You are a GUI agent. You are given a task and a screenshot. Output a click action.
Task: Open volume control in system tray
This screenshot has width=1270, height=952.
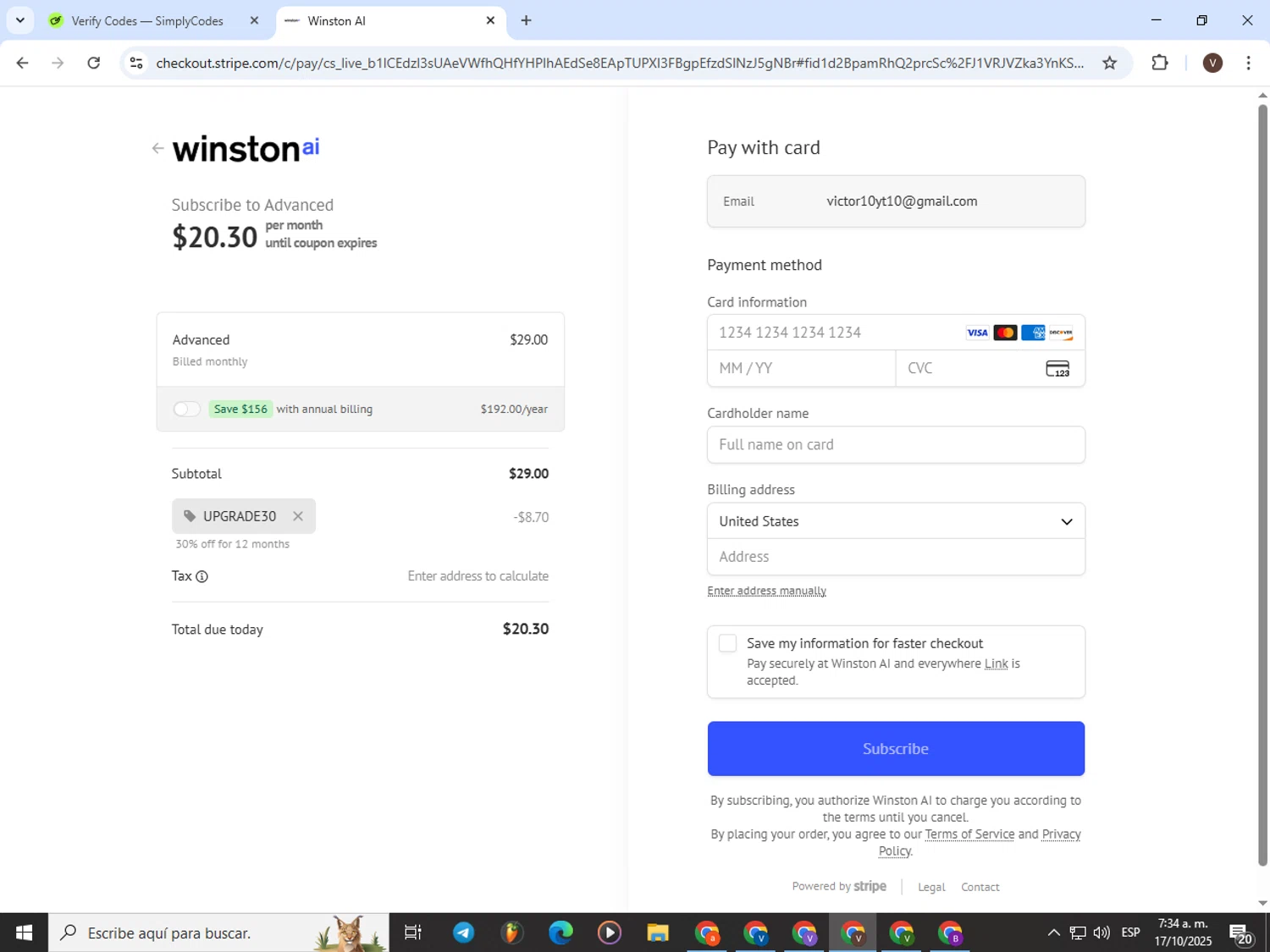pos(1102,933)
